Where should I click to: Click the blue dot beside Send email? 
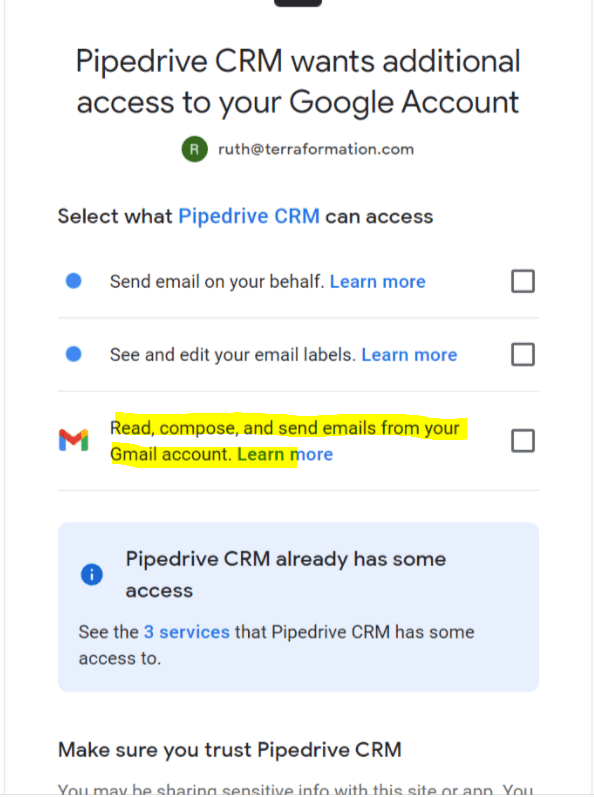coord(74,281)
